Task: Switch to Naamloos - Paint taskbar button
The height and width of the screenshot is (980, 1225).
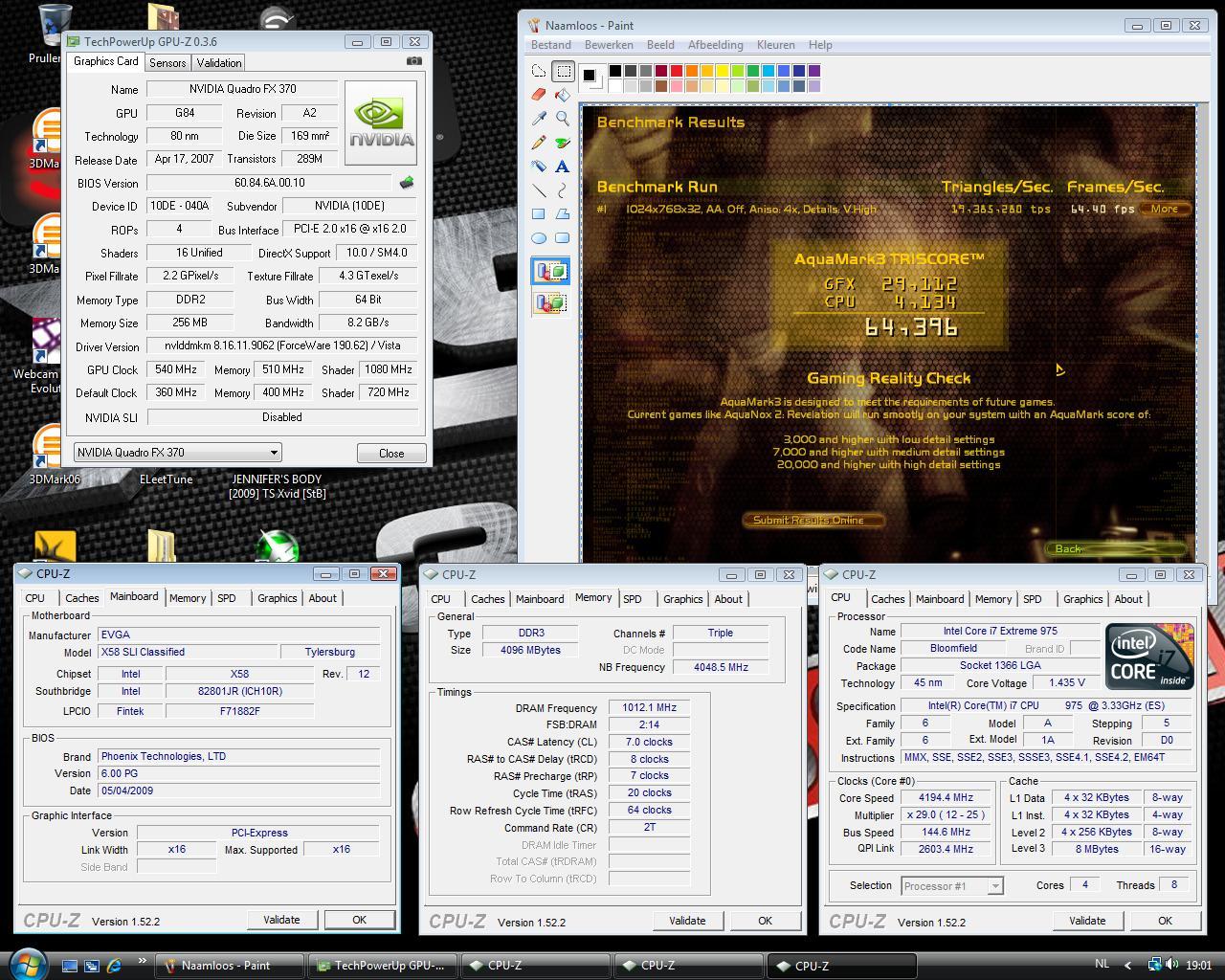Action: [x=229, y=966]
